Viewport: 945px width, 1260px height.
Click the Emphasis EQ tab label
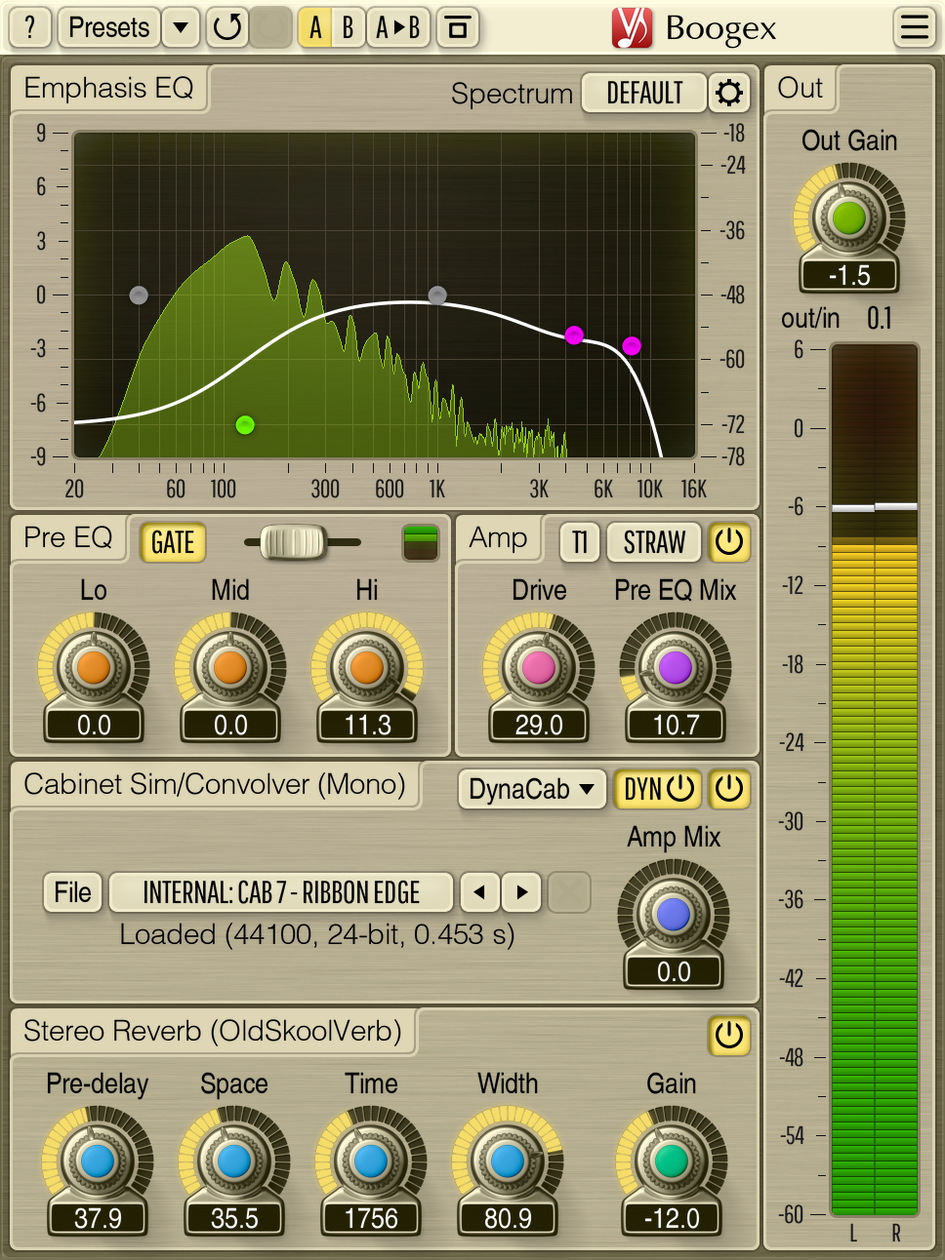[110, 88]
